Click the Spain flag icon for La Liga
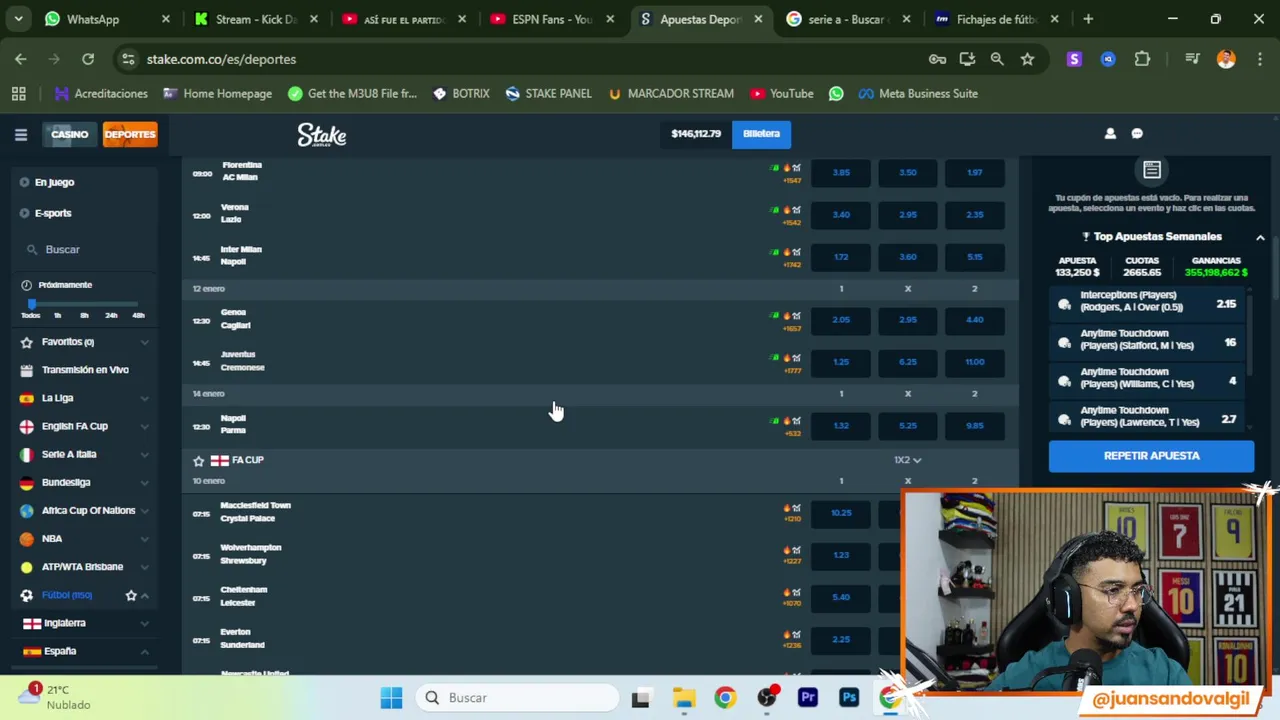This screenshot has height=720, width=1280. pyautogui.click(x=27, y=398)
